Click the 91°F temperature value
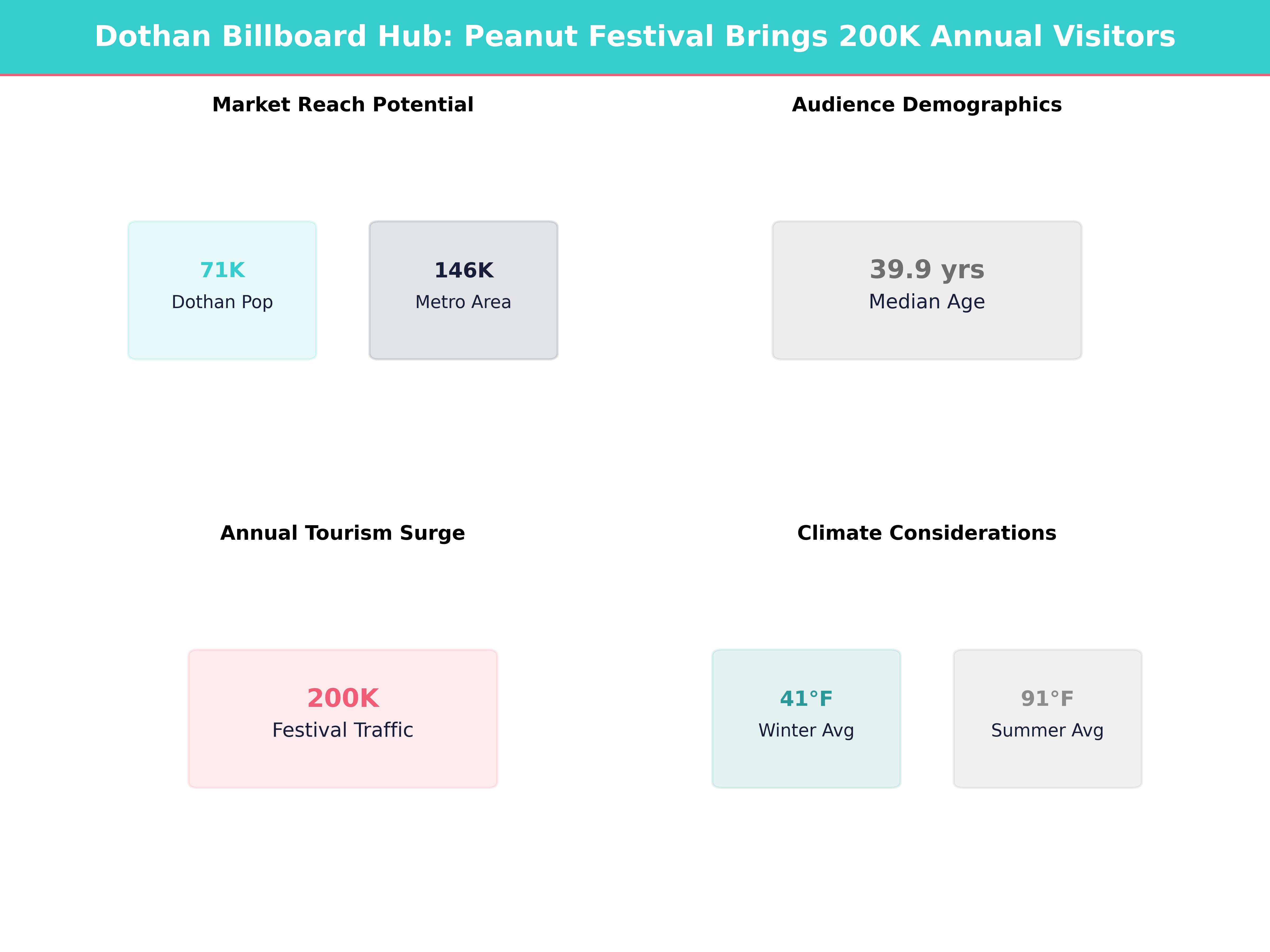 pyautogui.click(x=1047, y=698)
